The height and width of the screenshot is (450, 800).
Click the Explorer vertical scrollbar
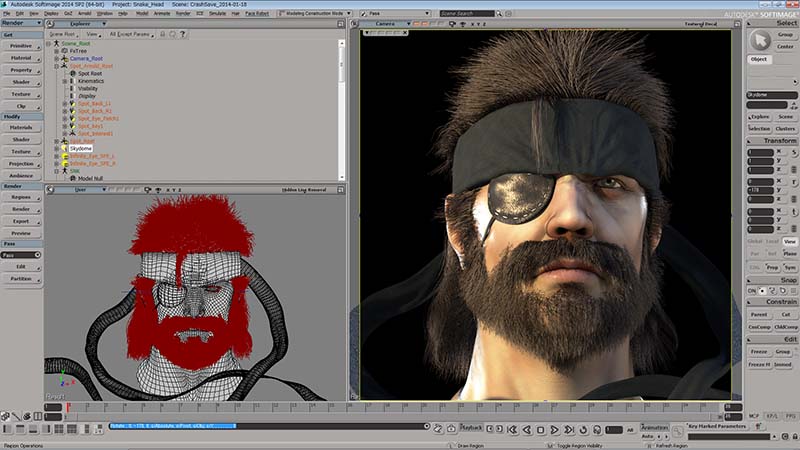point(341,110)
